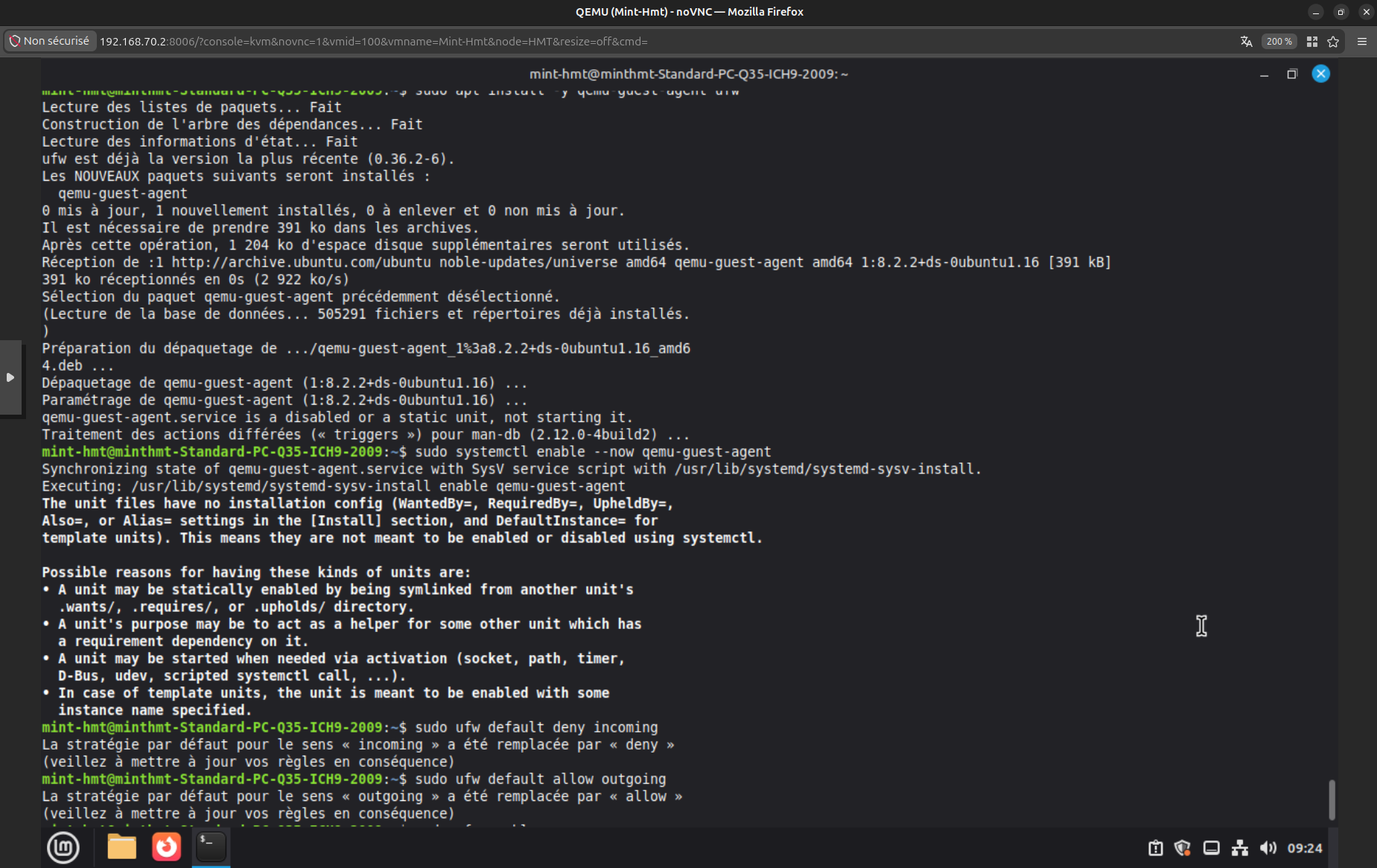Click the terminal title mint-hmt@minthmt-Standard-PC

coord(689,74)
